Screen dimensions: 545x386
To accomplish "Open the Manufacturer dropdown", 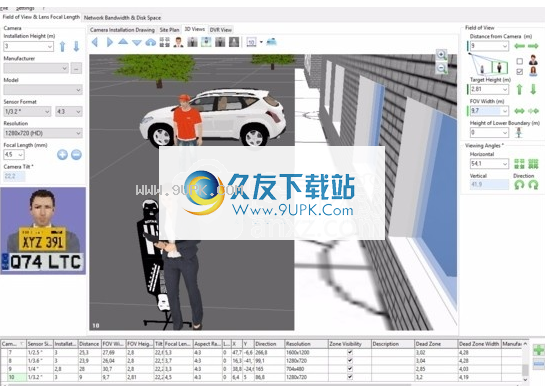I will point(64,68).
